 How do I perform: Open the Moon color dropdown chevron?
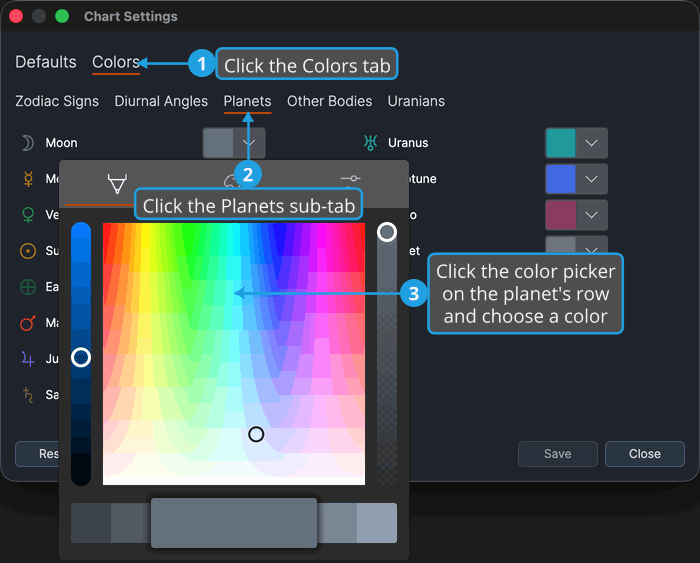pyautogui.click(x=249, y=143)
